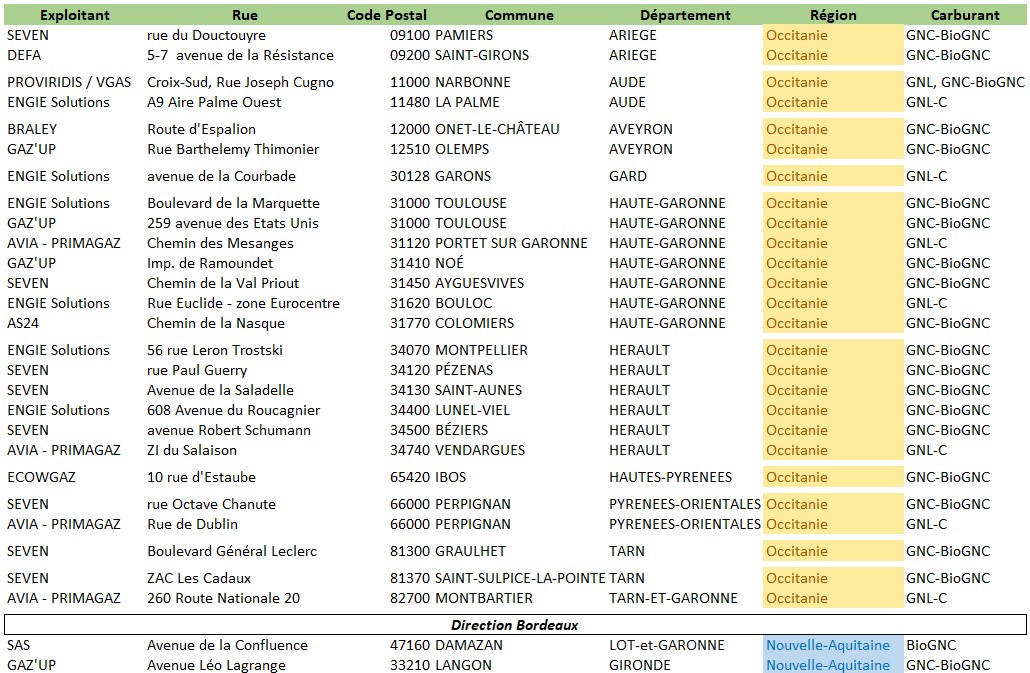Screen dimensions: 1030x673
Task: Select avenue de la Courbade cell
Action: [x=221, y=176]
